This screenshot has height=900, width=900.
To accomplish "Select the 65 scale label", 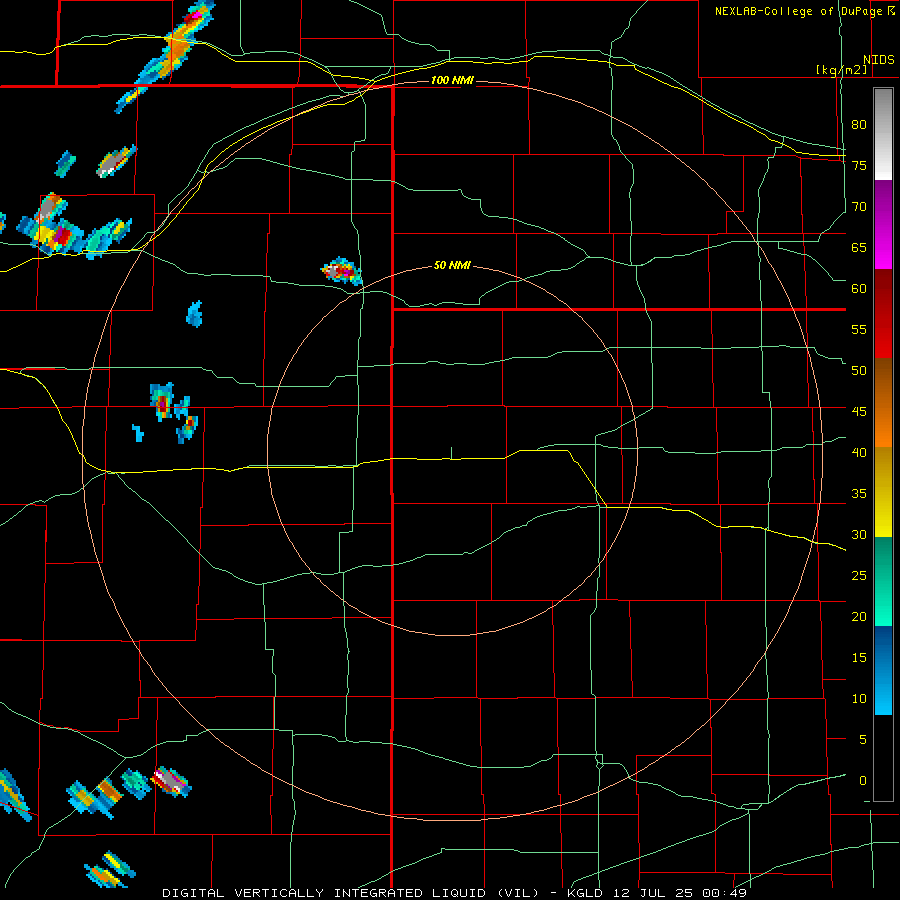I will 859,248.
